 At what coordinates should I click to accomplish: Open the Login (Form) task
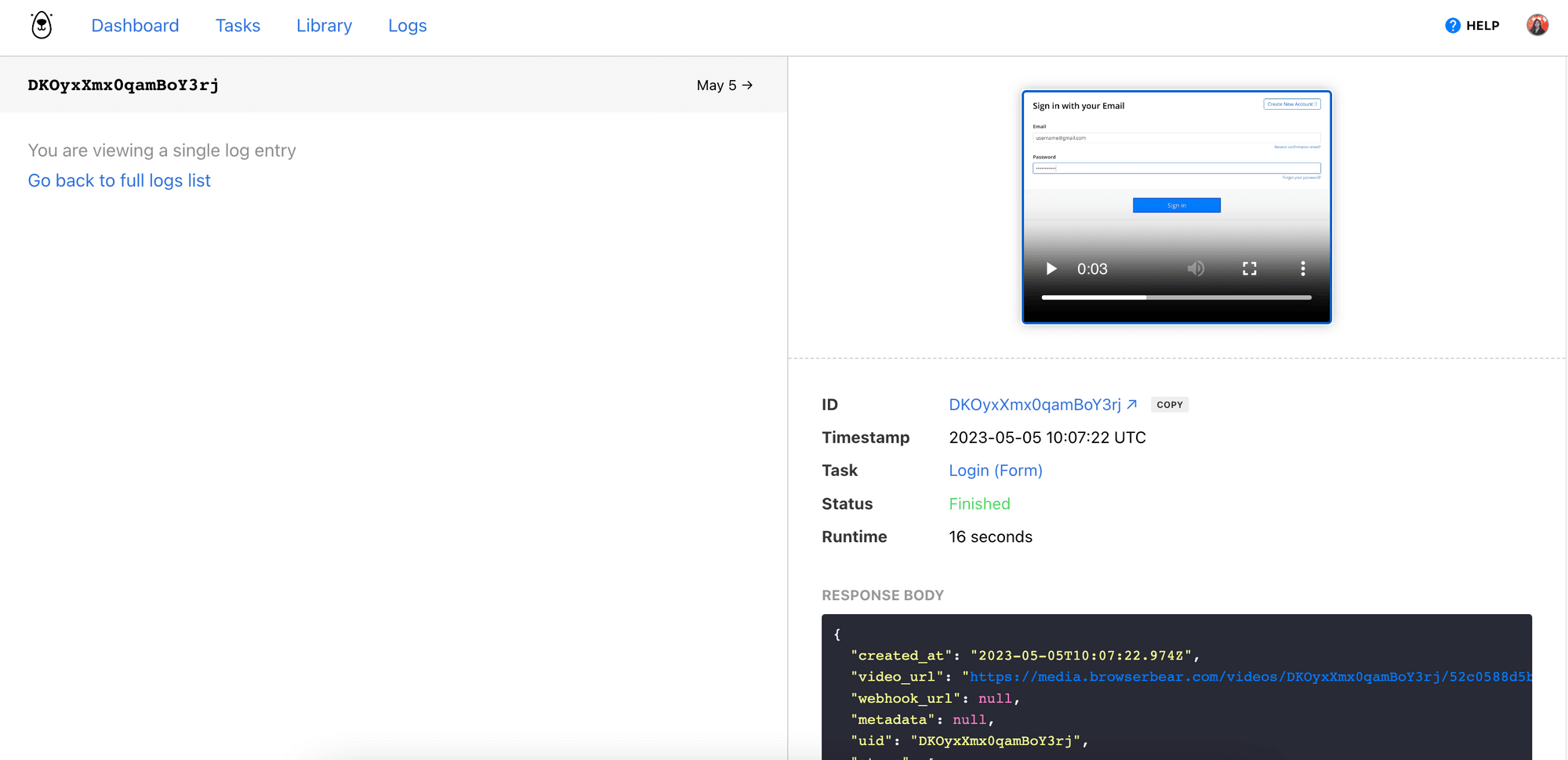[996, 470]
